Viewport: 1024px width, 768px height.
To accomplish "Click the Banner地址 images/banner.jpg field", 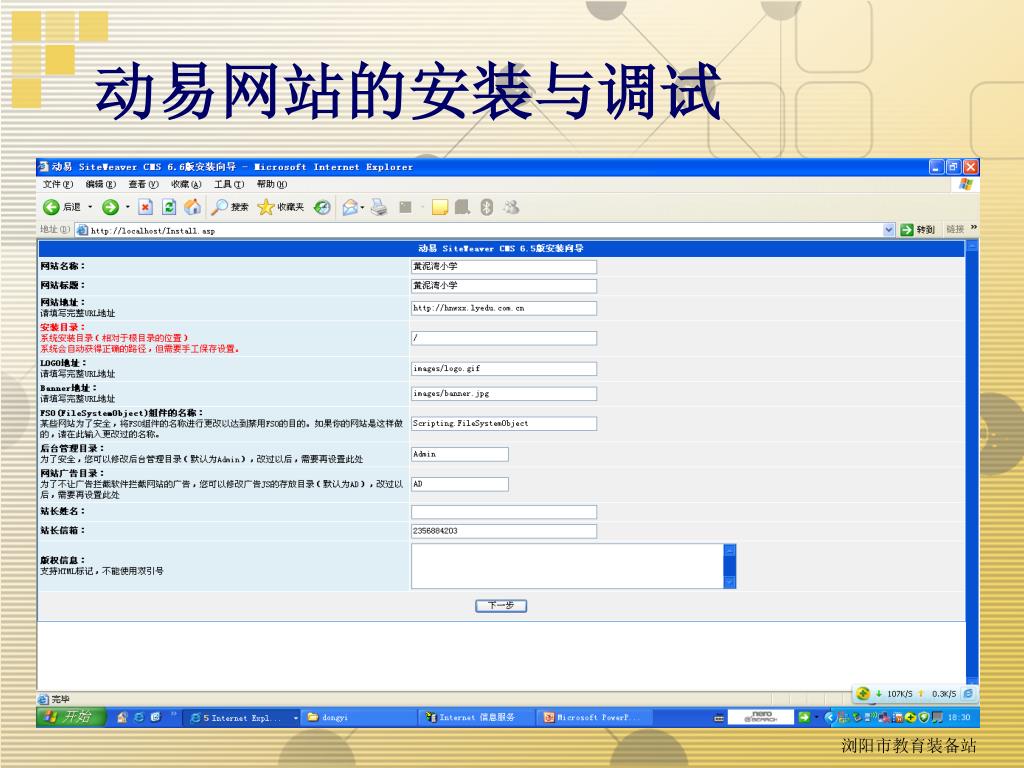I will point(504,393).
